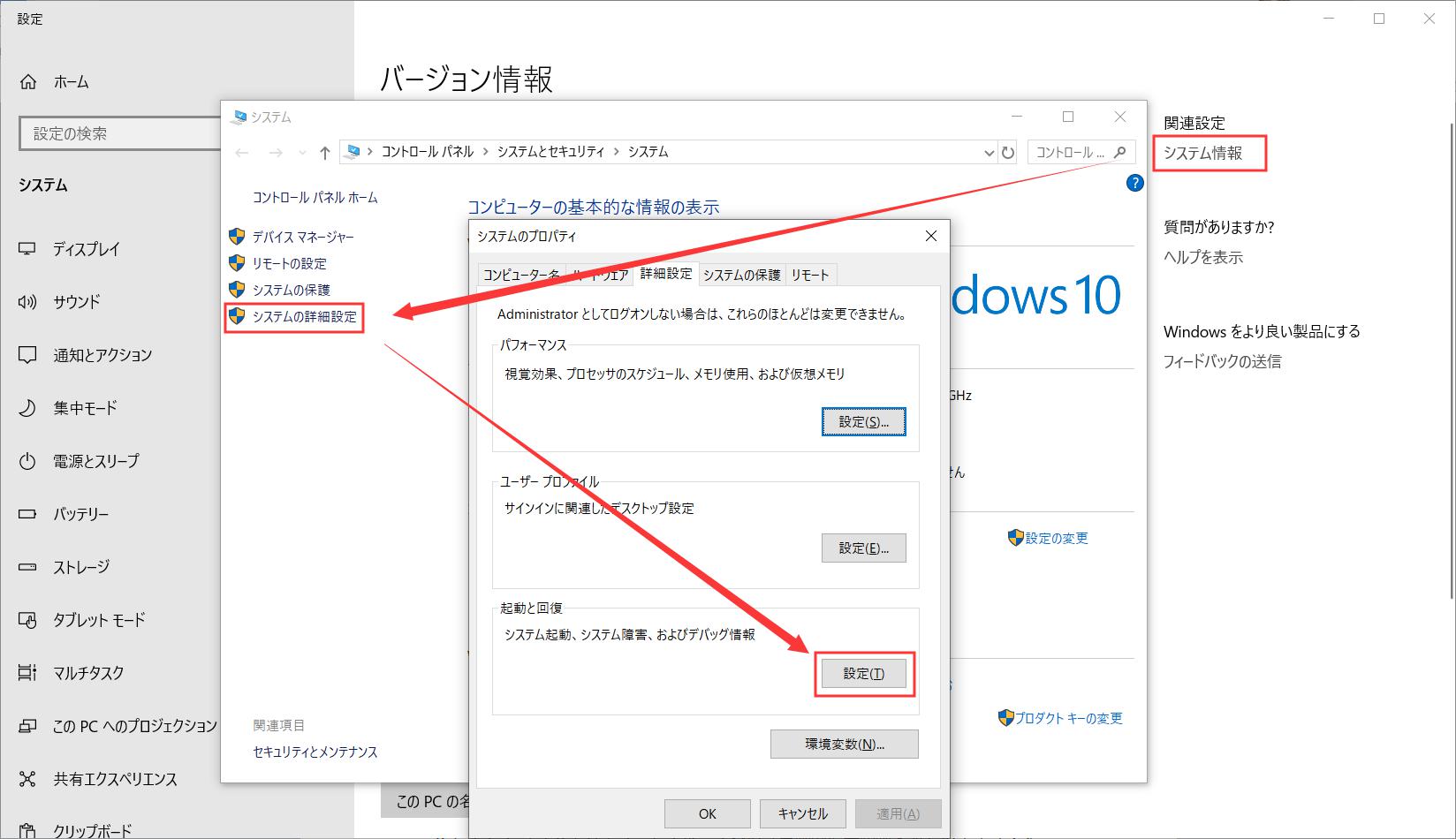Click the コントロール パネル breadcrumb
1456x839 pixels.
pos(428,152)
